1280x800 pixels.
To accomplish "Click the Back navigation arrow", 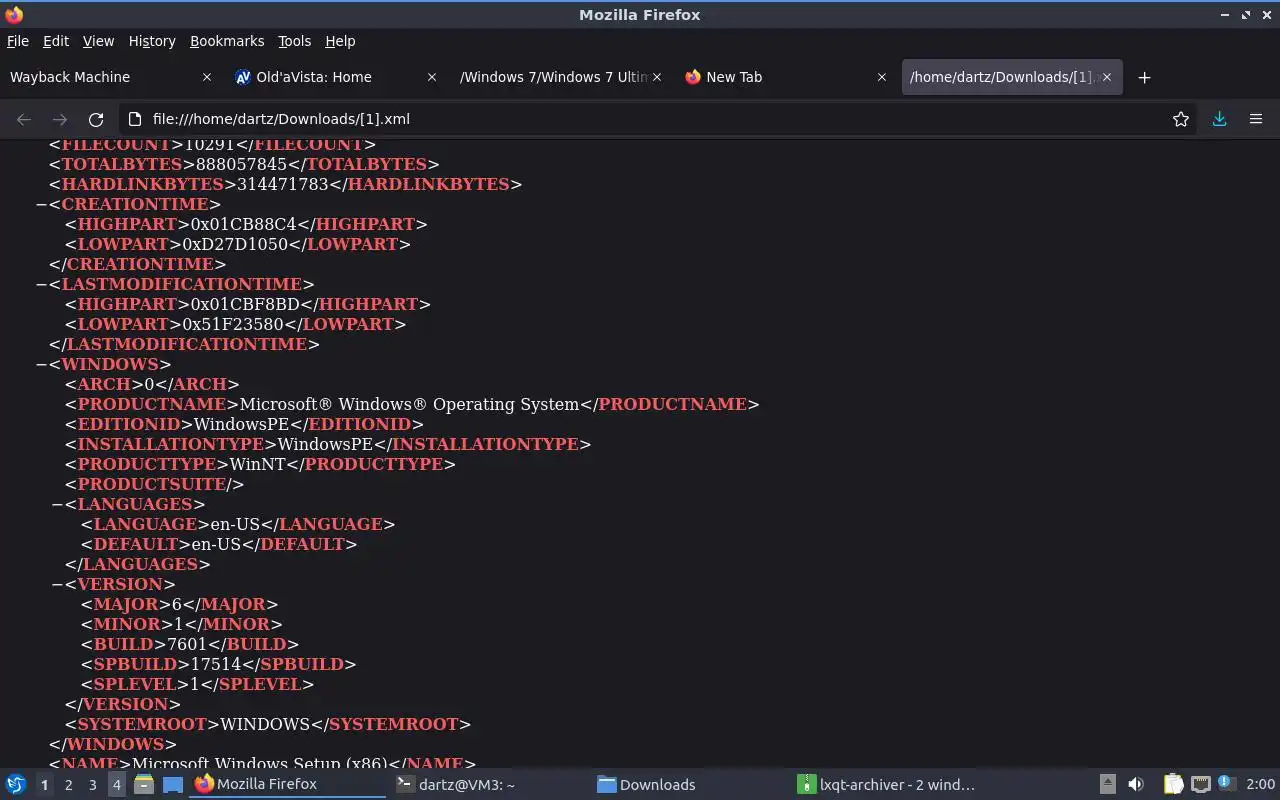I will click(24, 119).
